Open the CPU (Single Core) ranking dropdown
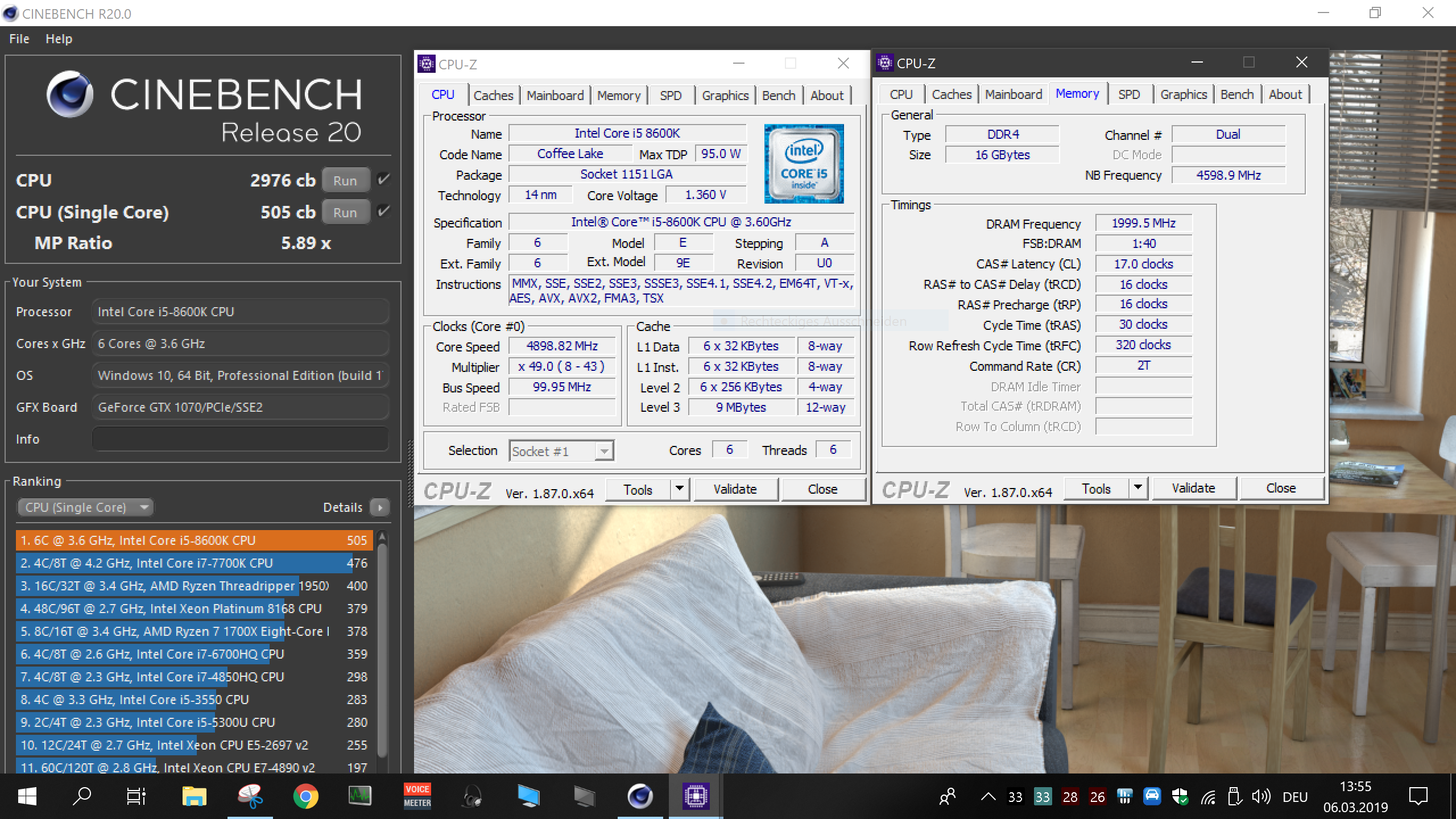This screenshot has height=819, width=1456. tap(85, 507)
